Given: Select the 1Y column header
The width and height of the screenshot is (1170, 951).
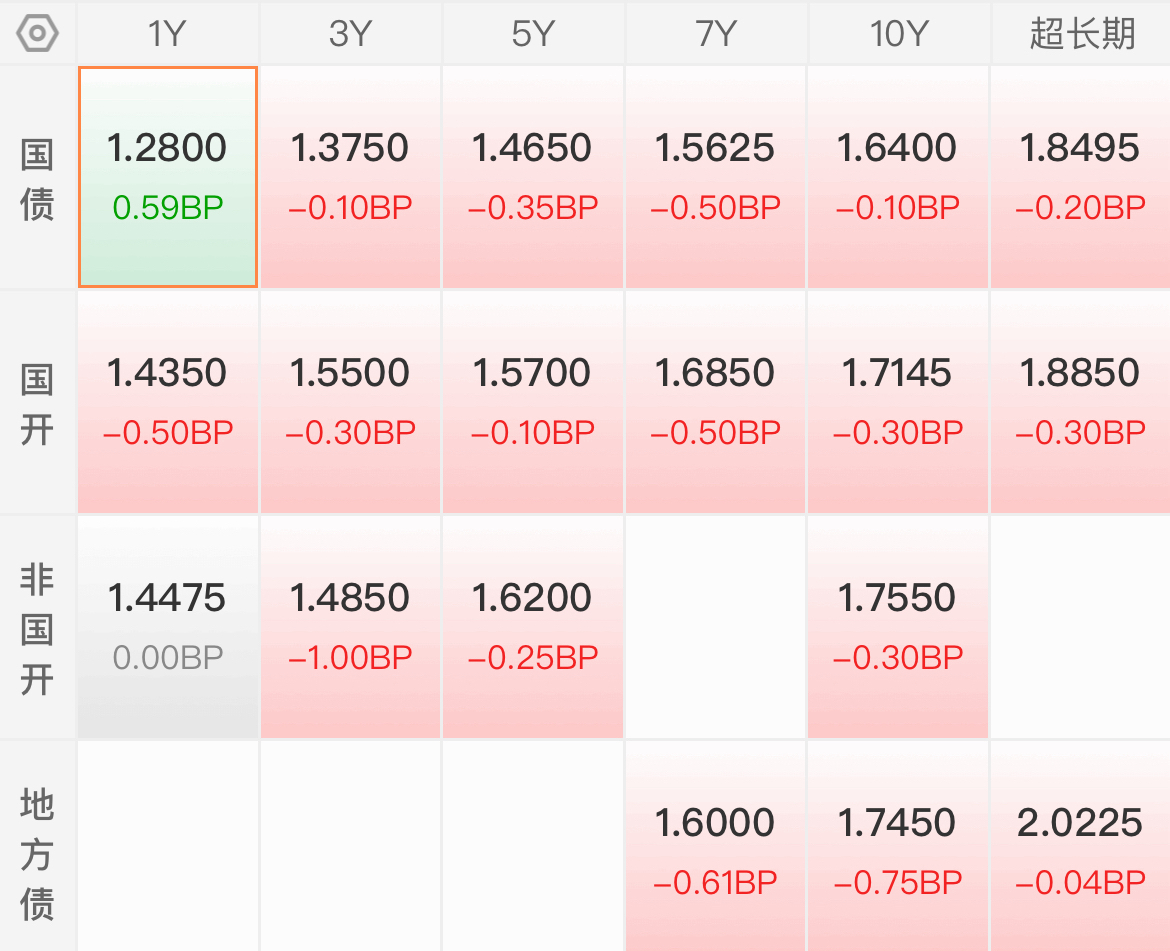Looking at the screenshot, I should [167, 34].
